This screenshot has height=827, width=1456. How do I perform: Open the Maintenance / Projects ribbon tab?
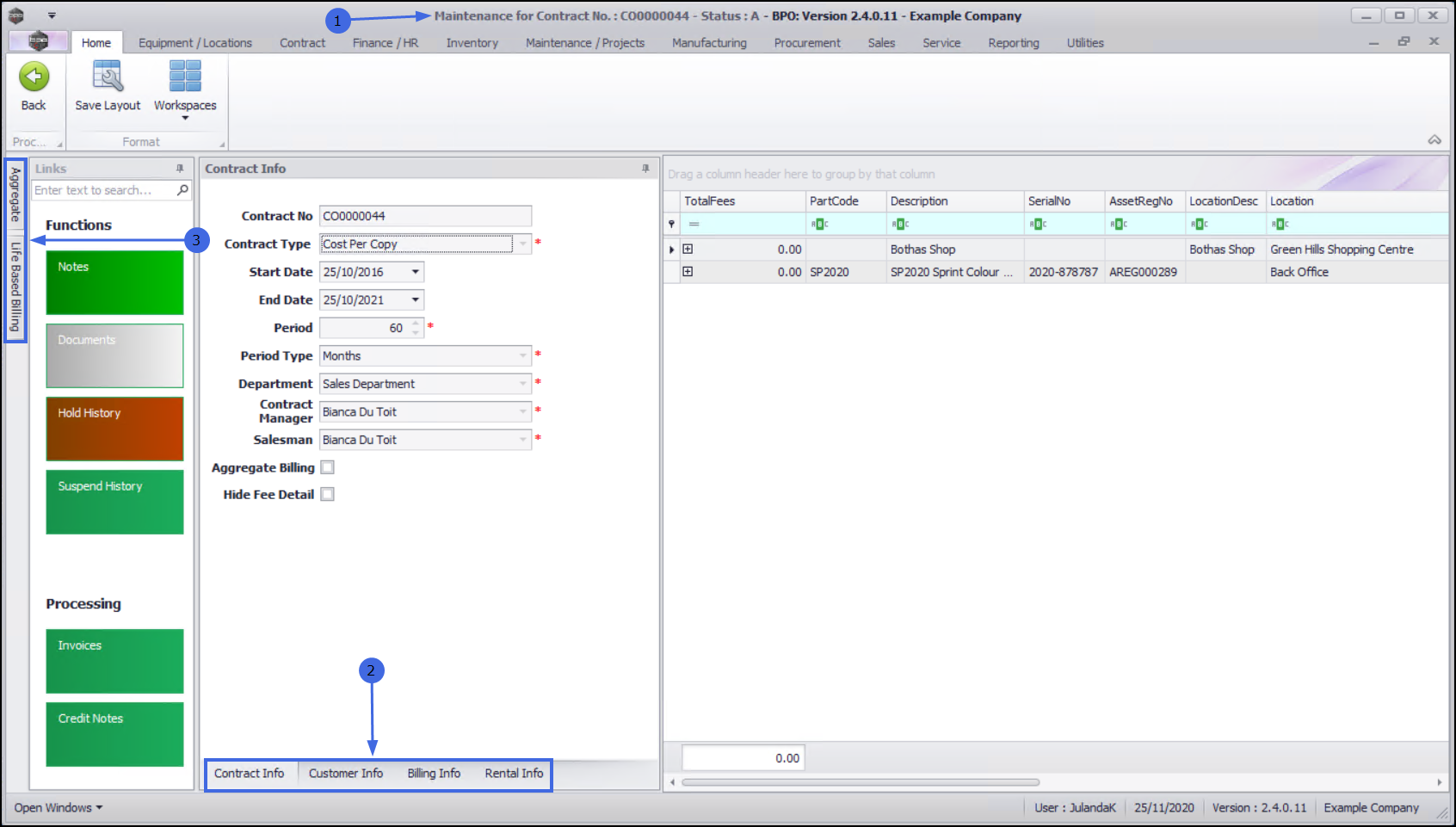(x=585, y=43)
